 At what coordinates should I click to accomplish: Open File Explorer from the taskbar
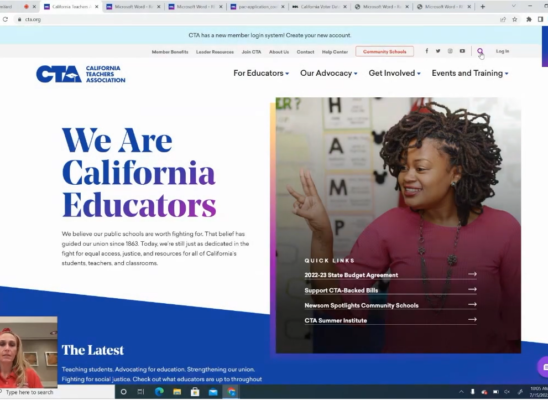click(177, 392)
